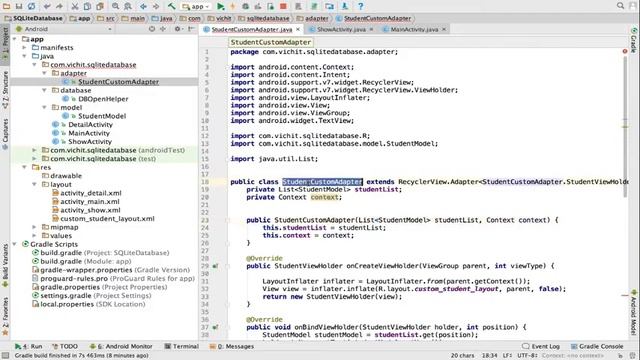The width and height of the screenshot is (640, 360).
Task: Click the error indicator at editor top right
Action: [x=625, y=51]
